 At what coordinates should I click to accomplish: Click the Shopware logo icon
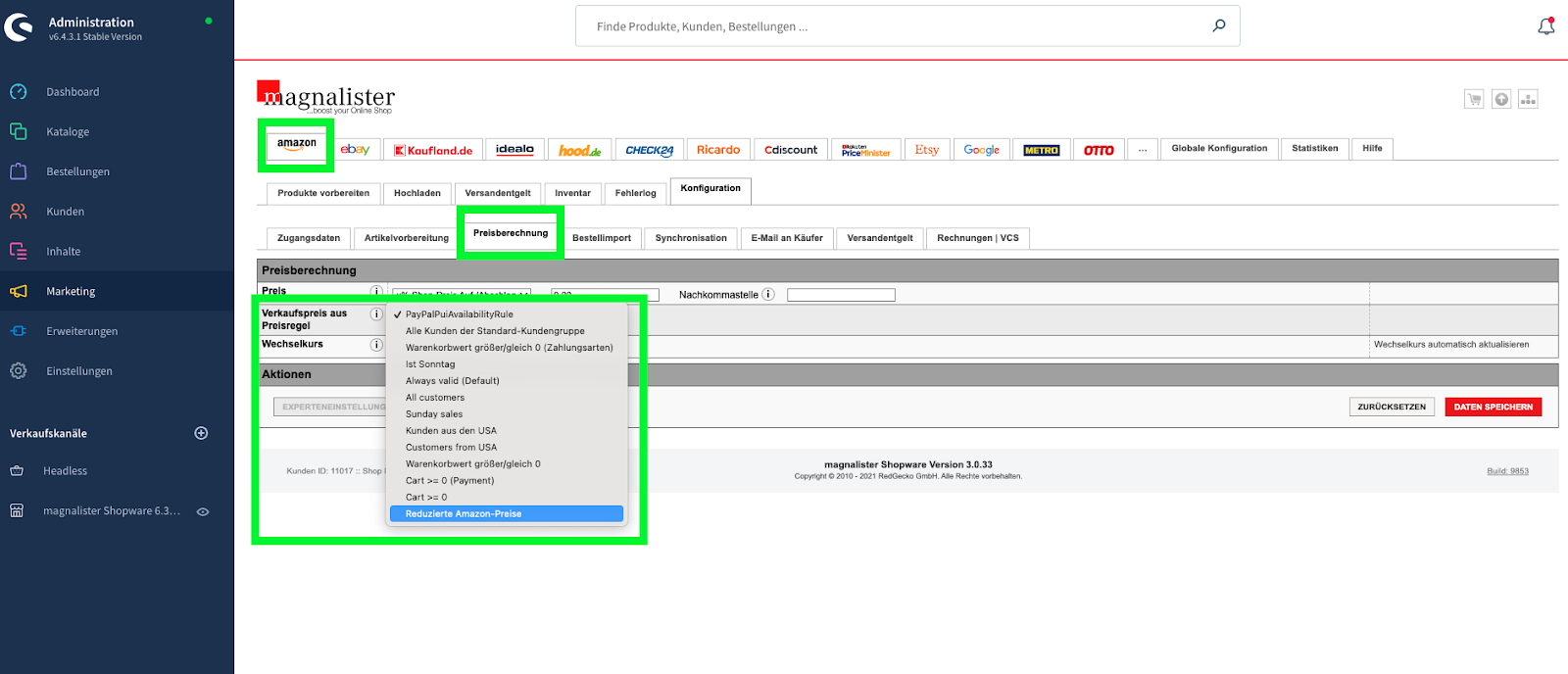coord(19,27)
